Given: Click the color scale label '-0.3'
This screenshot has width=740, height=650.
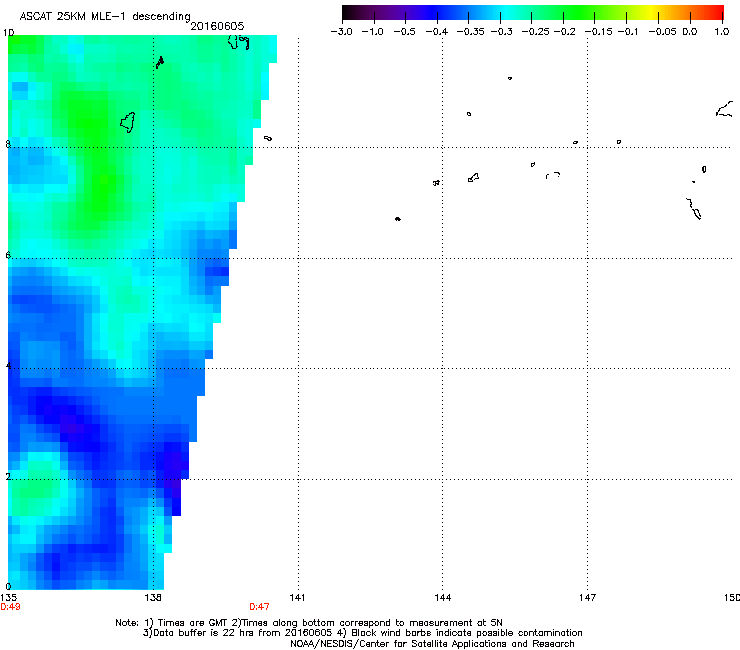Looking at the screenshot, I should coord(502,32).
